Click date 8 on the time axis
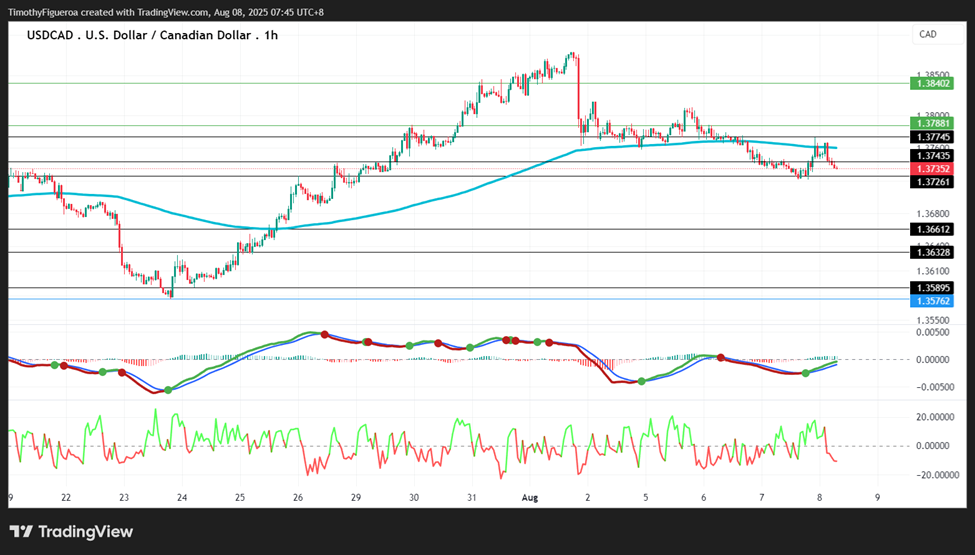975x555 pixels. (x=820, y=497)
